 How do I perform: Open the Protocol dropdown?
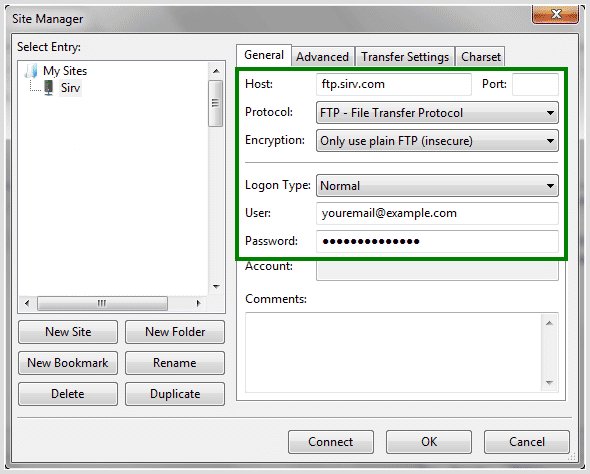pyautogui.click(x=437, y=112)
